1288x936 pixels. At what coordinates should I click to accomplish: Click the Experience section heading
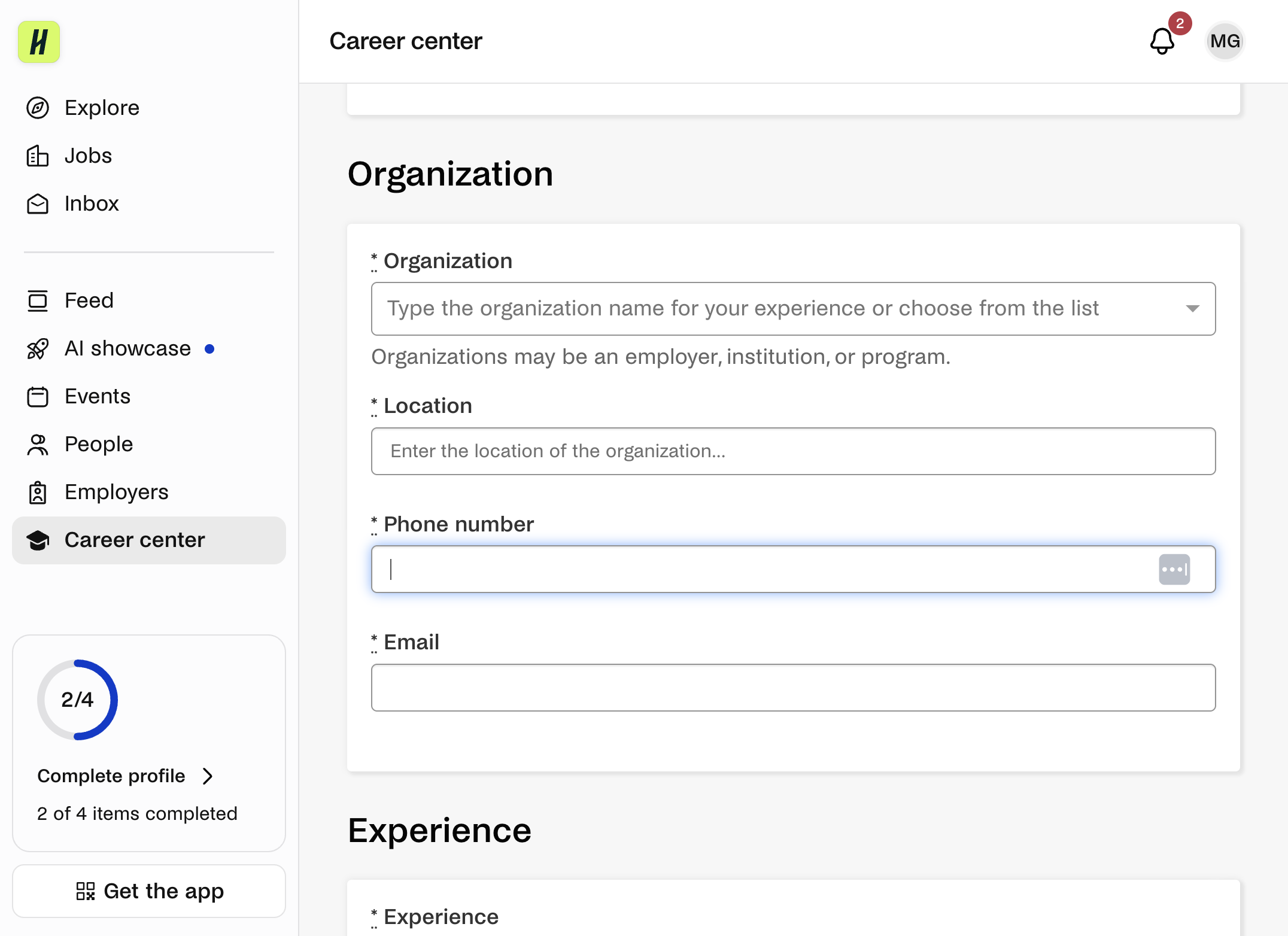point(439,831)
